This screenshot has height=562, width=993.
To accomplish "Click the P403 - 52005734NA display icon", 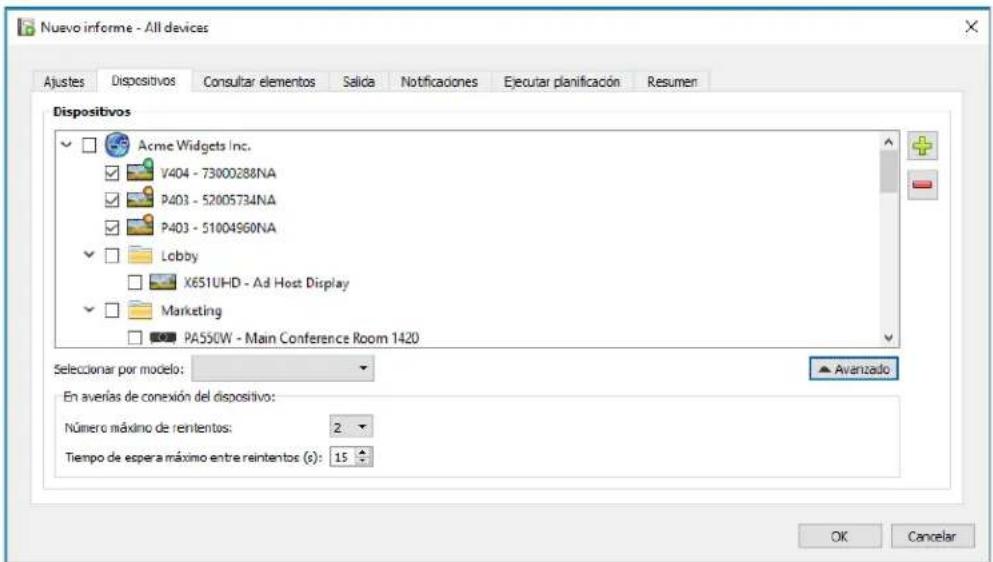I will click(140, 199).
